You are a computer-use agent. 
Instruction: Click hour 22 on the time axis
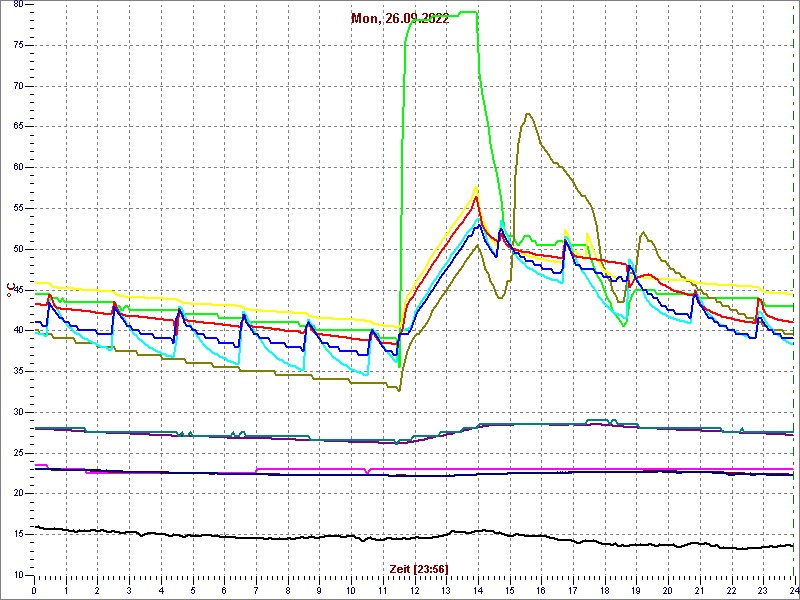point(730,590)
